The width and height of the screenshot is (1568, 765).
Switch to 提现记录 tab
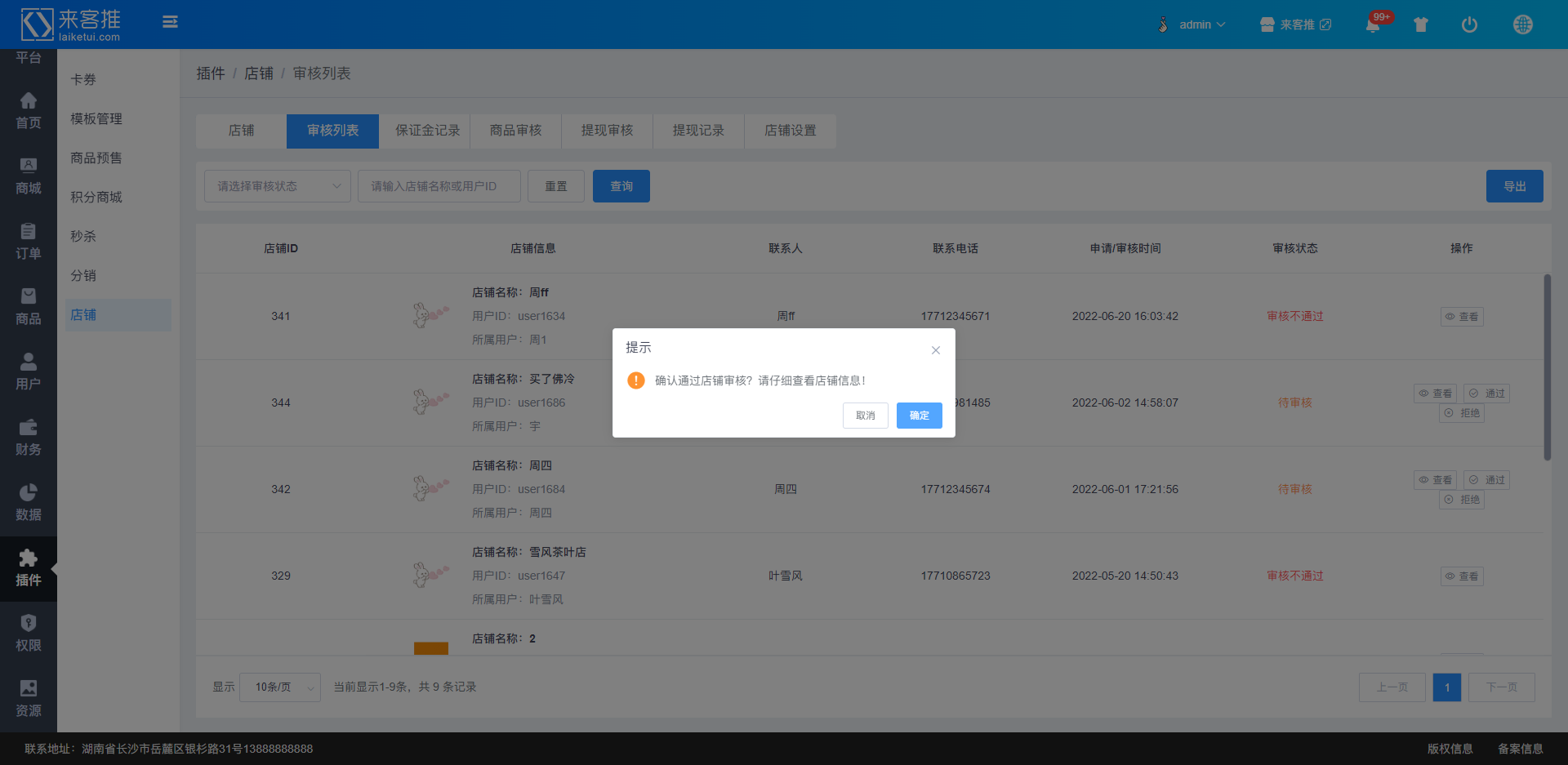coord(698,131)
